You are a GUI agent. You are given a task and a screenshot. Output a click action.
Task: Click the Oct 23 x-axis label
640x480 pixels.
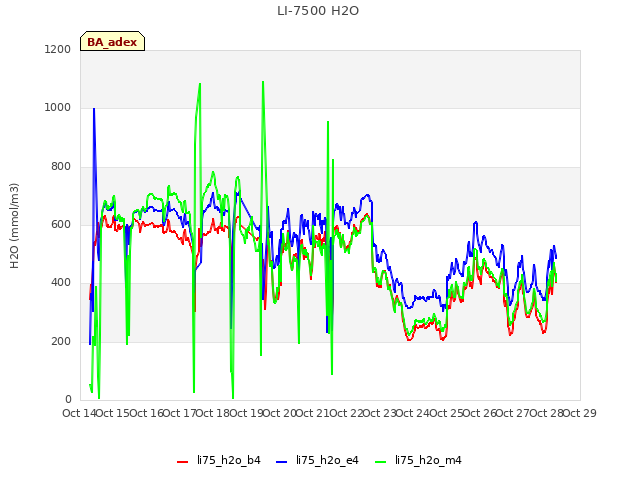379,413
